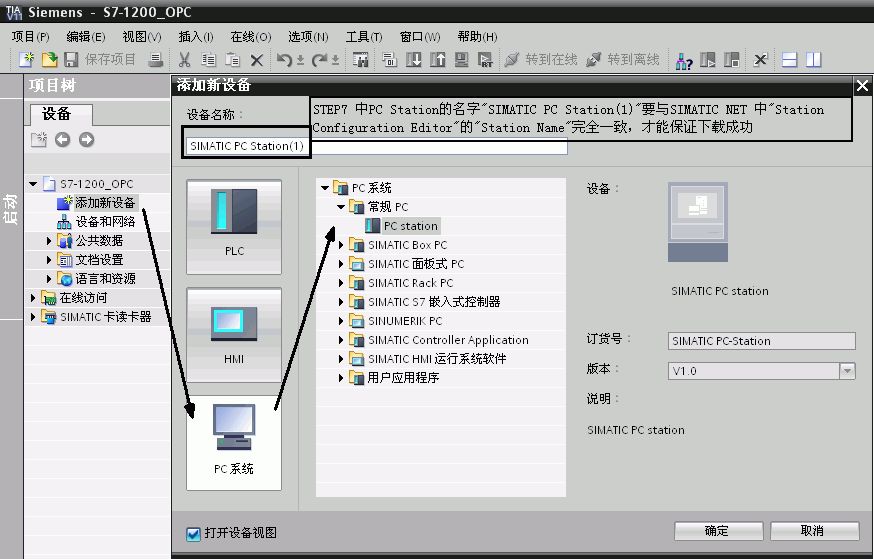The height and width of the screenshot is (559, 874).
Task: Open the 帮助(H) menu
Action: (x=477, y=37)
